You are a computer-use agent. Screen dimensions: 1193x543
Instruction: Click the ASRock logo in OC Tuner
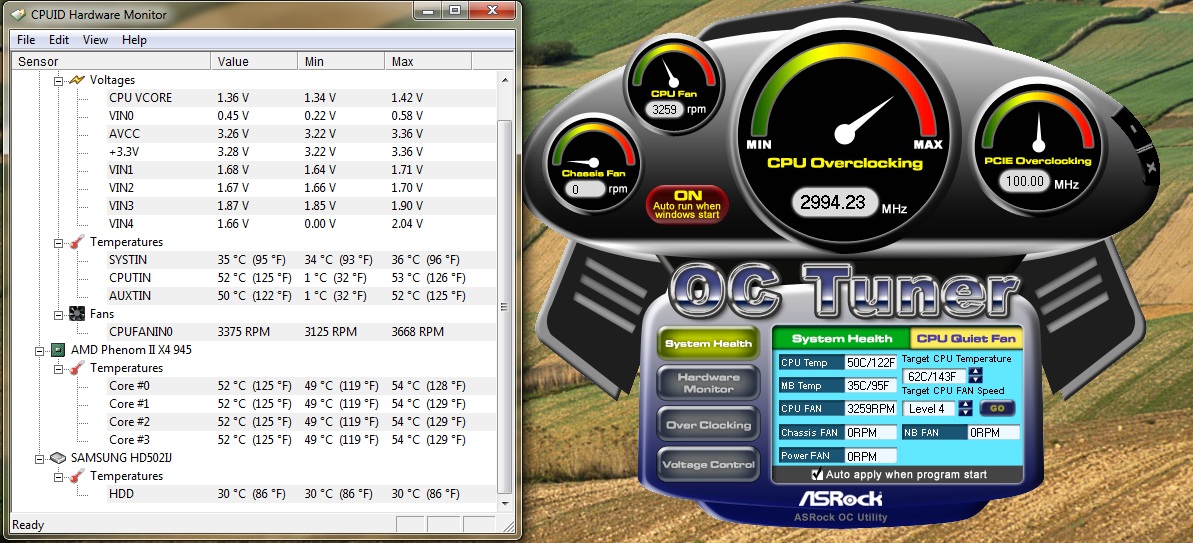coord(840,499)
